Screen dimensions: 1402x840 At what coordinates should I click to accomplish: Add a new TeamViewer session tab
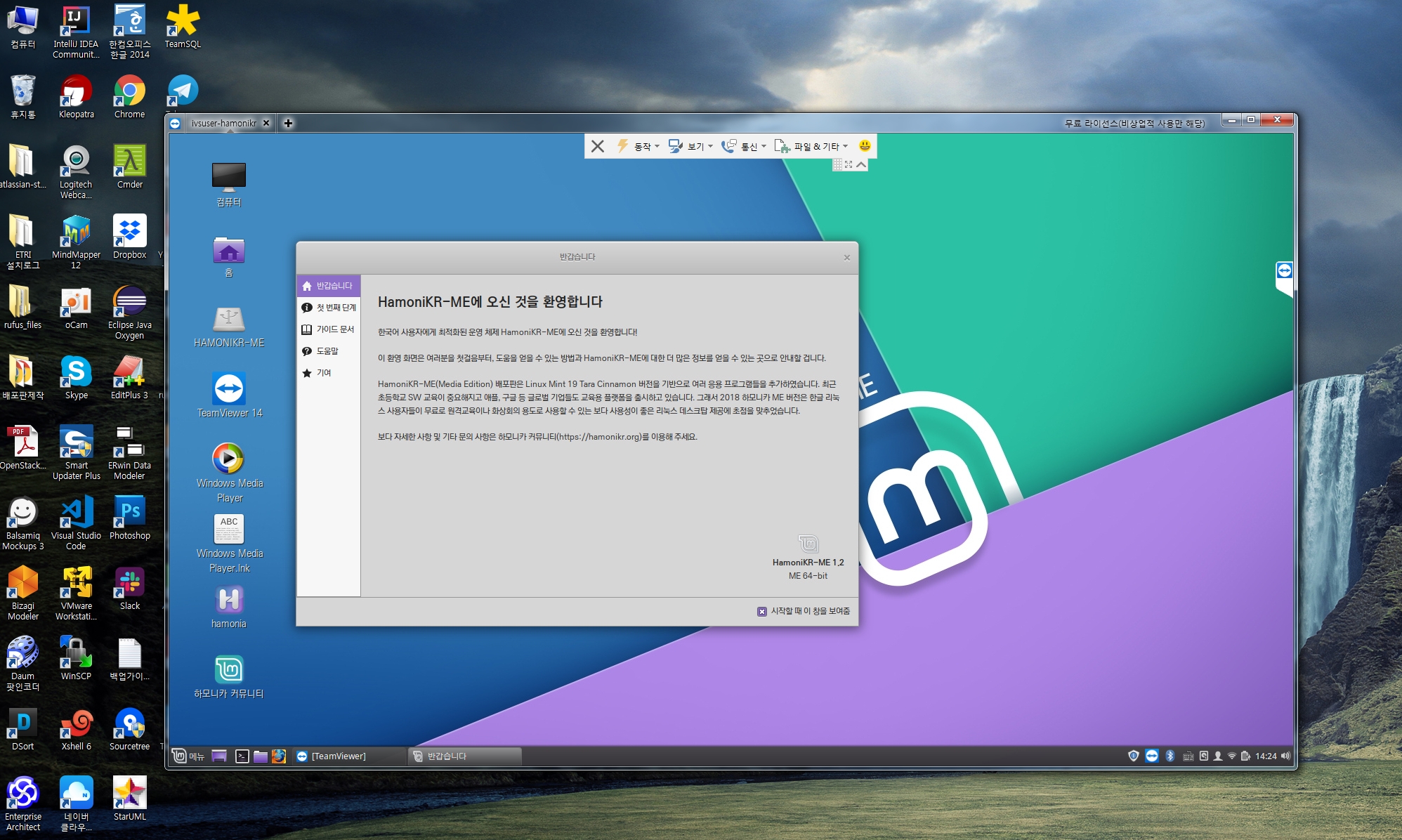[x=288, y=123]
